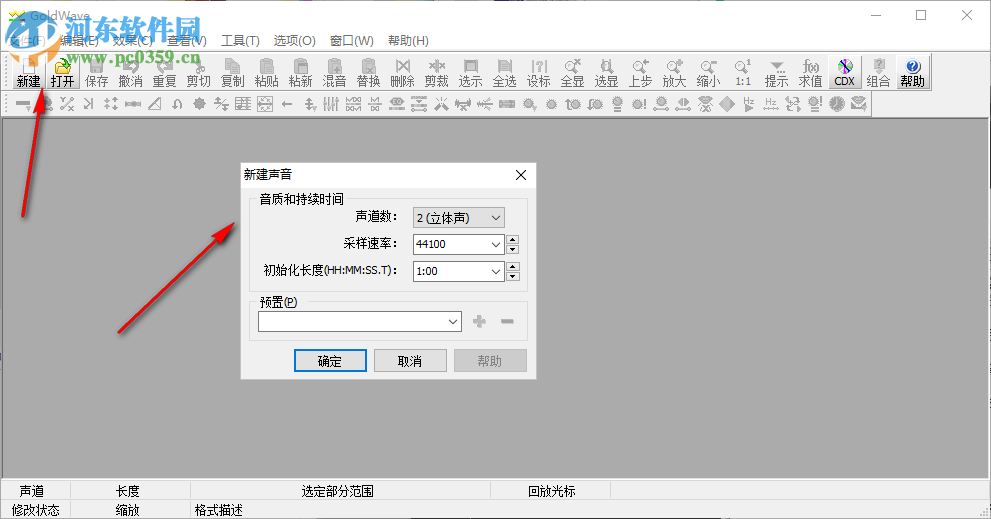Close the 新建声音 dialog
991x519 pixels.
(x=521, y=175)
